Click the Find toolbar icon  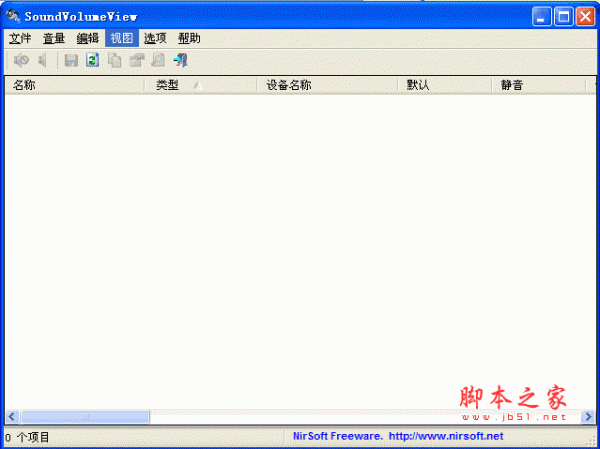158,60
